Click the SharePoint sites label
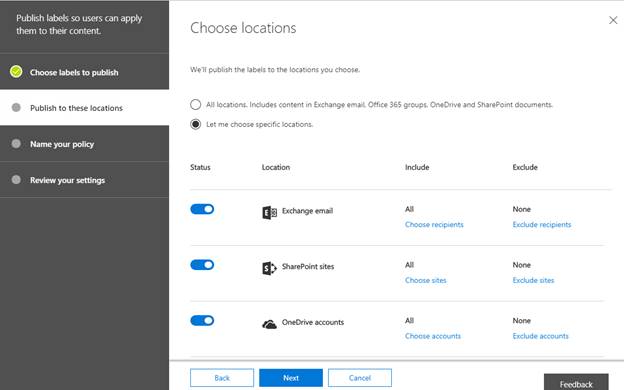624x390 pixels. coord(308,267)
